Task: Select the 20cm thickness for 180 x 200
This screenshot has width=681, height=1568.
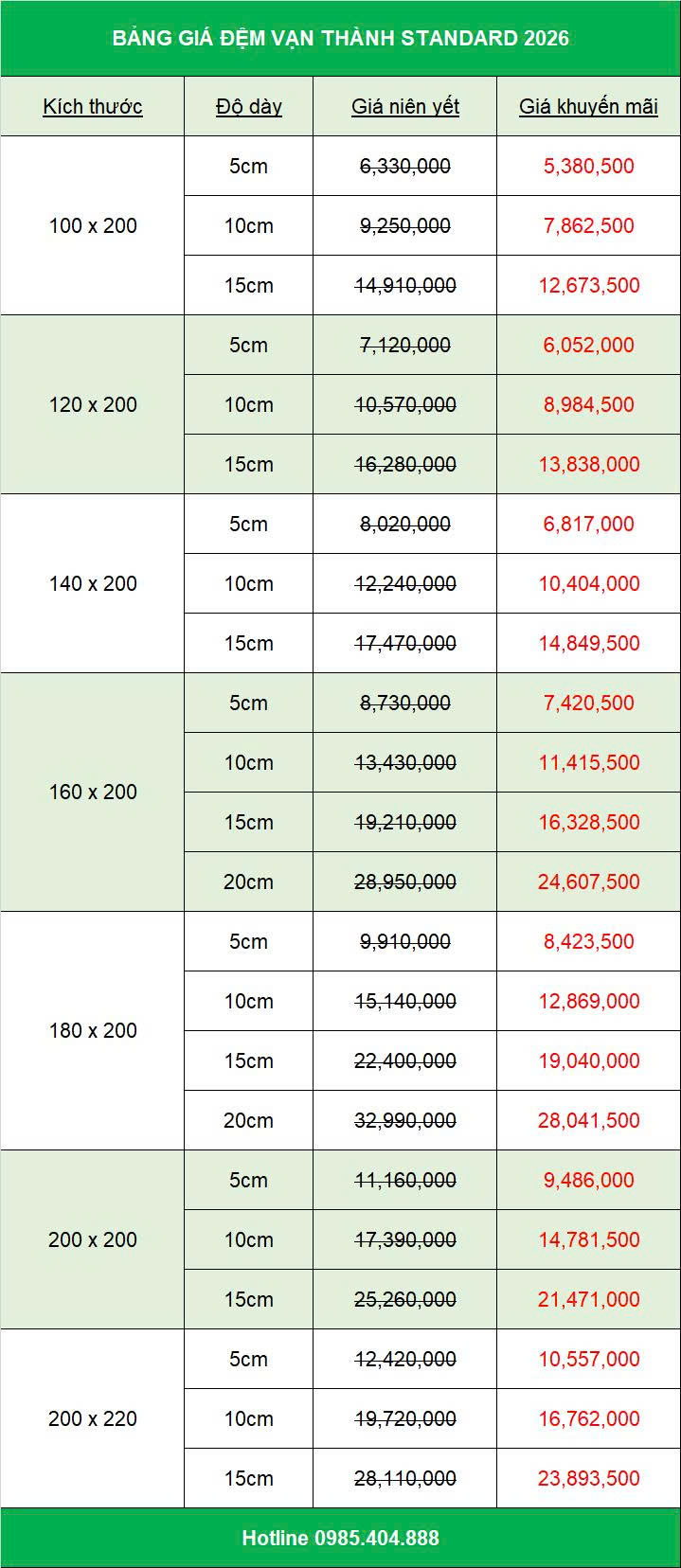Action: click(x=248, y=1120)
